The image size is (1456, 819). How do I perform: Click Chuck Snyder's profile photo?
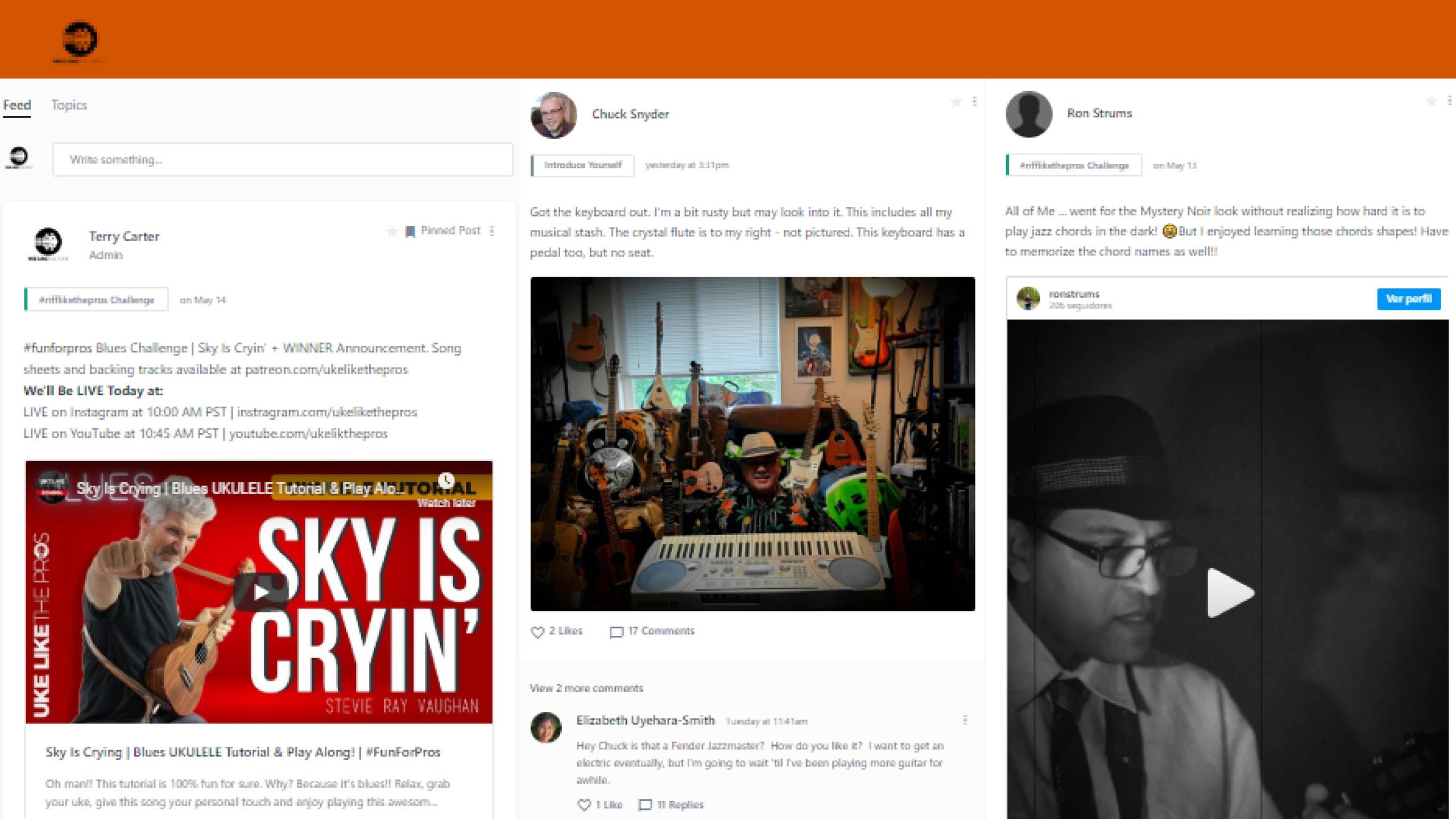tap(553, 115)
